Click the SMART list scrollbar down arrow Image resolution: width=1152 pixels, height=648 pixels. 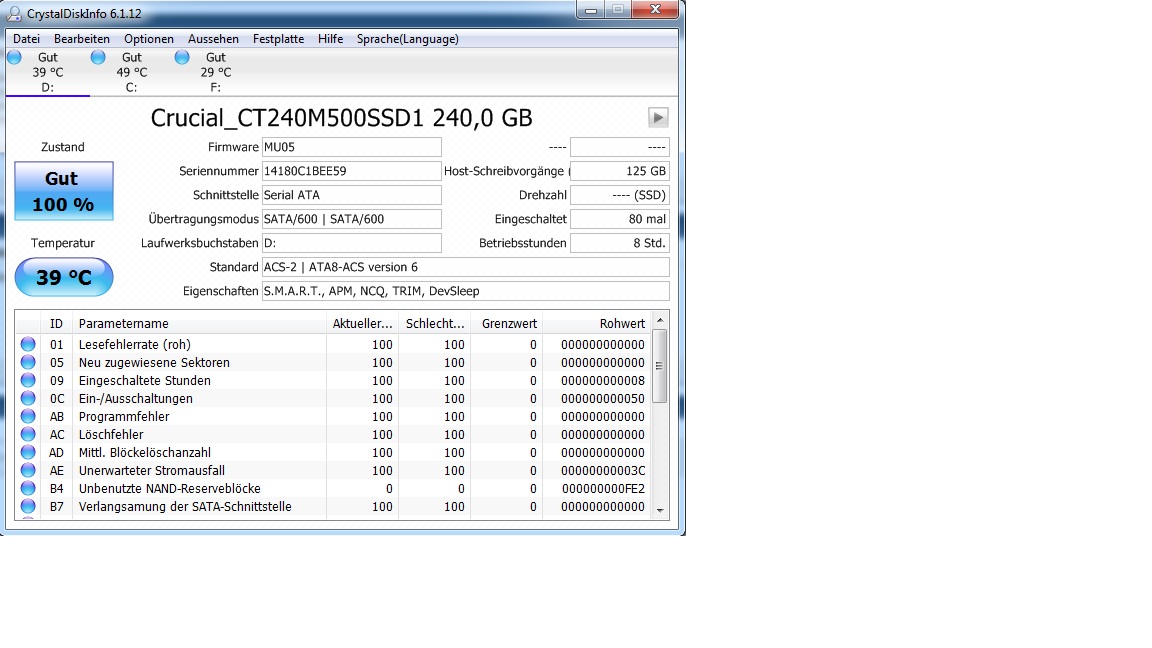coord(660,510)
